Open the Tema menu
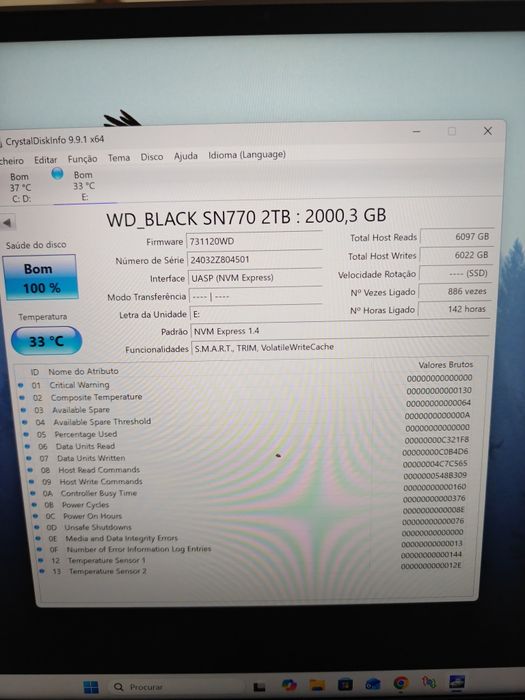Screen dimensions: 525x700 click(x=119, y=158)
